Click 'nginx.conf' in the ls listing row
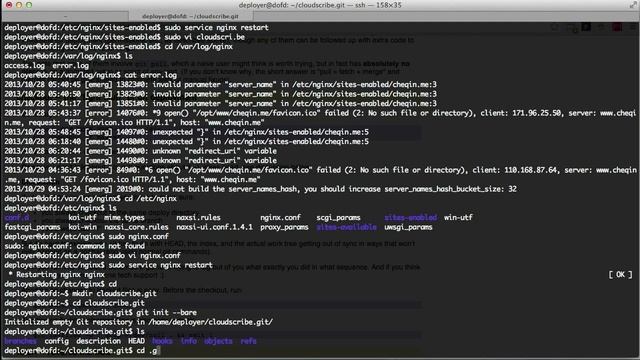 coord(280,218)
